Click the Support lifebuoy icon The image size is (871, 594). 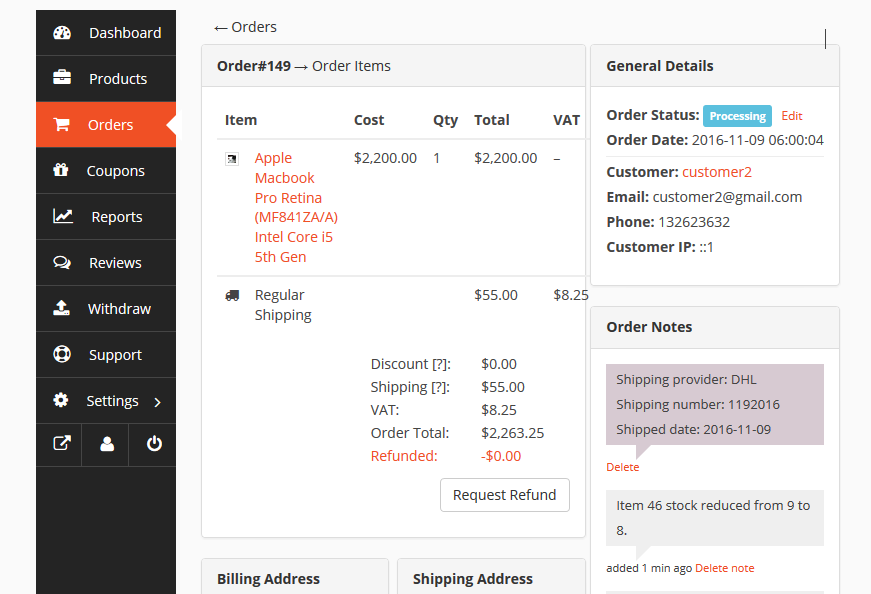click(x=62, y=355)
